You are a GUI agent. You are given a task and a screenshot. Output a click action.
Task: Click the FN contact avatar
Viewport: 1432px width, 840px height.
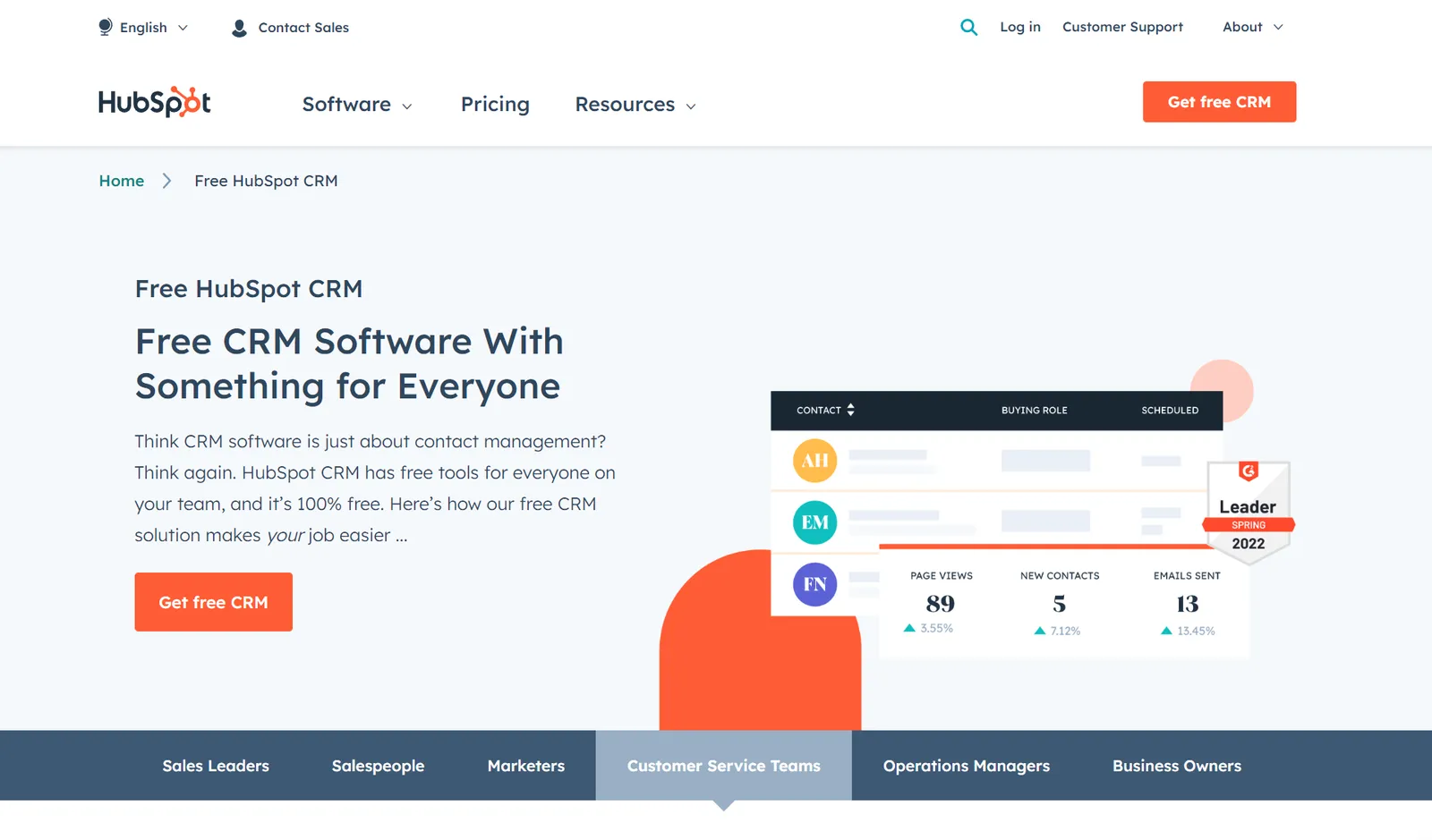click(814, 584)
